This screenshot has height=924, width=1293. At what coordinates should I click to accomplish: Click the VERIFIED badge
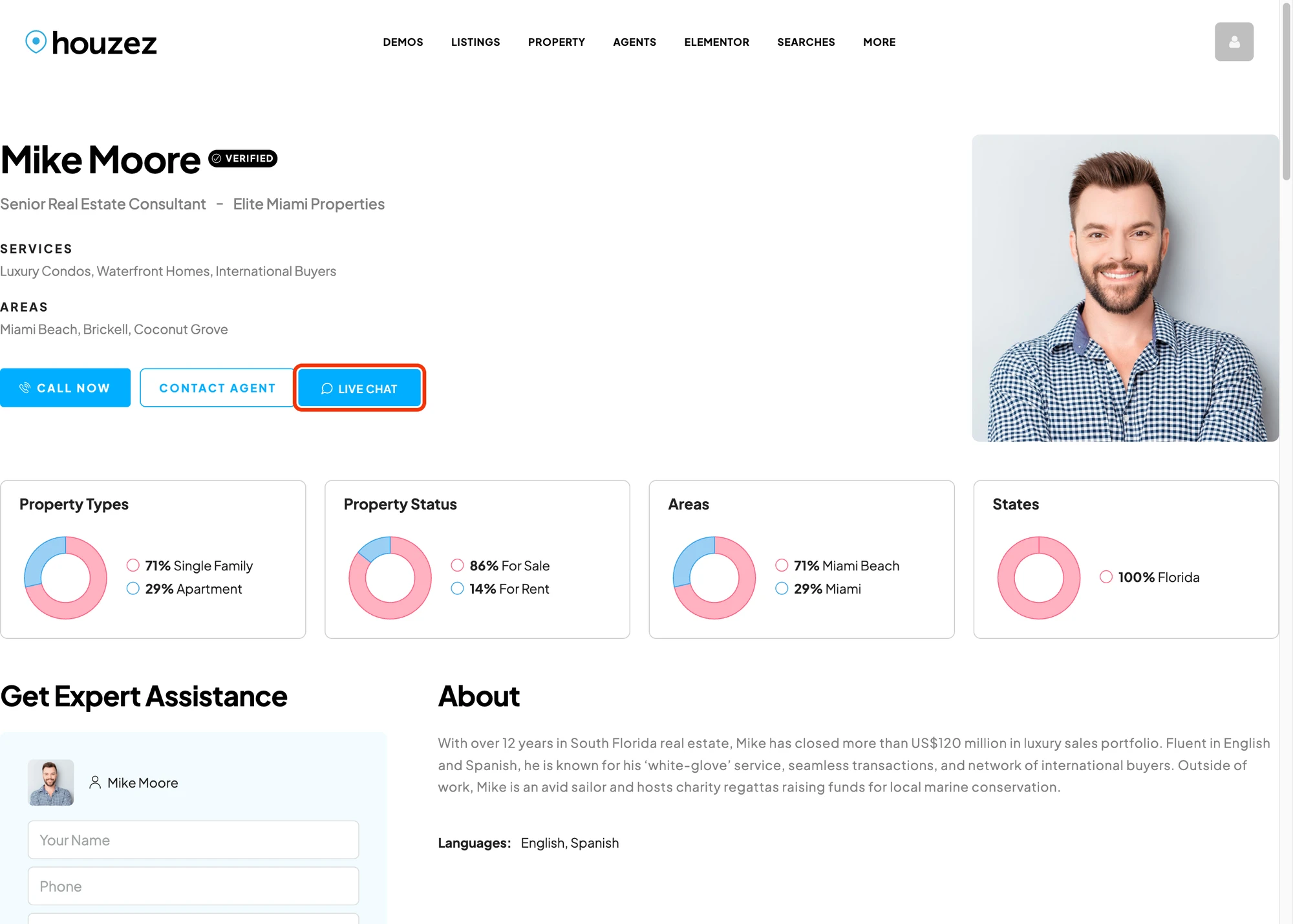pos(243,158)
